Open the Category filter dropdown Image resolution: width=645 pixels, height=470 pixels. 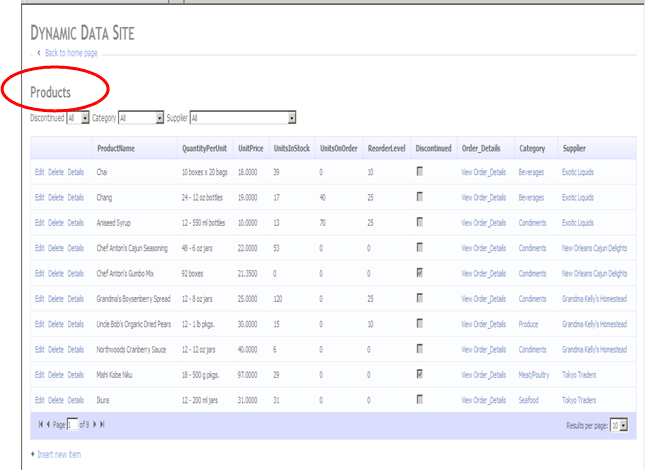tap(141, 118)
